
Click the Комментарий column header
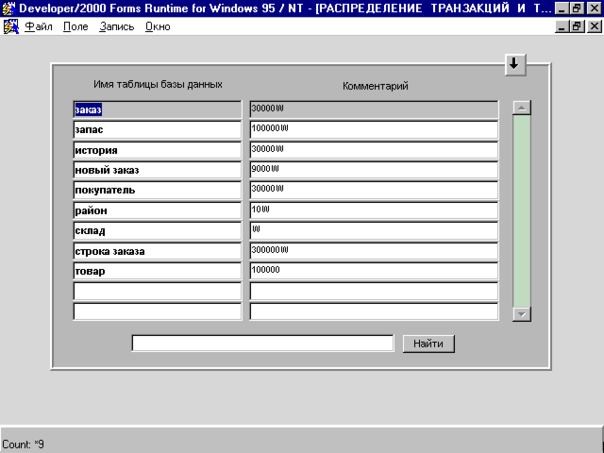pos(375,86)
